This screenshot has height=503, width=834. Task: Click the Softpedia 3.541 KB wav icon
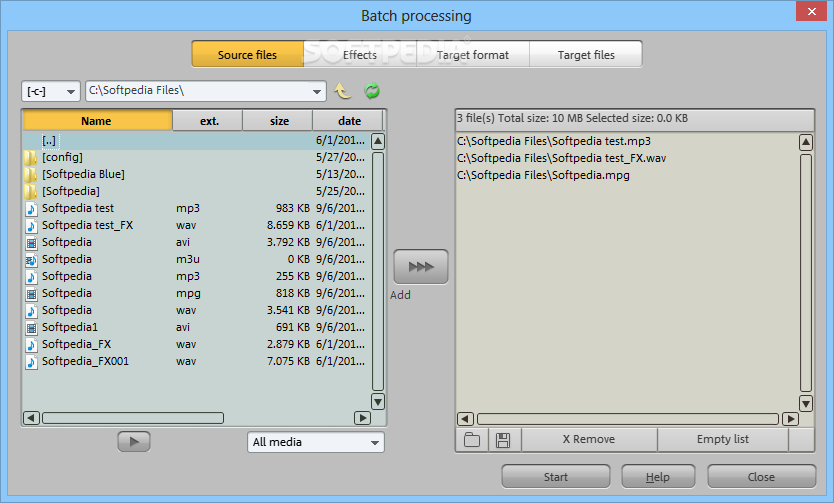click(31, 311)
